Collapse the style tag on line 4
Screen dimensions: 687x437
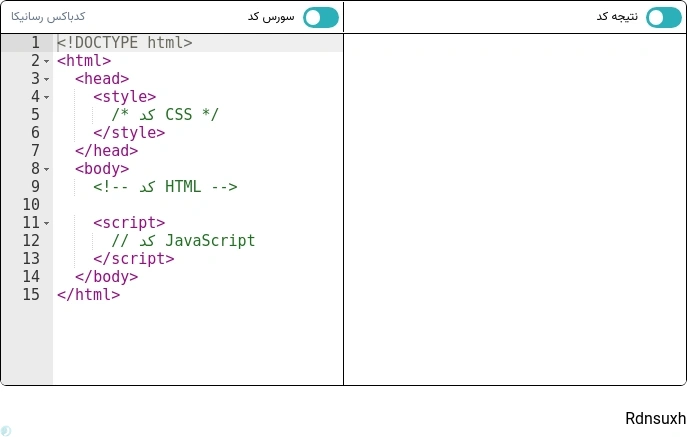pos(46,97)
